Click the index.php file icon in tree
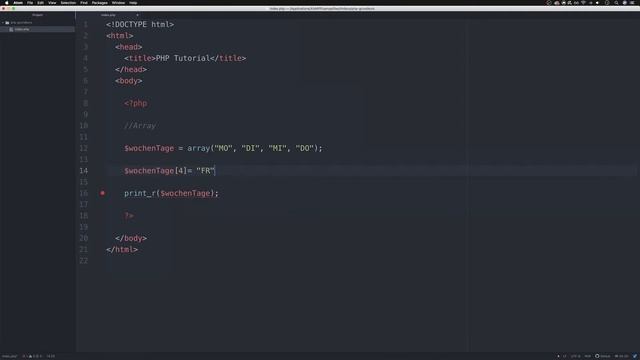This screenshot has height=360, width=640. [x=11, y=29]
